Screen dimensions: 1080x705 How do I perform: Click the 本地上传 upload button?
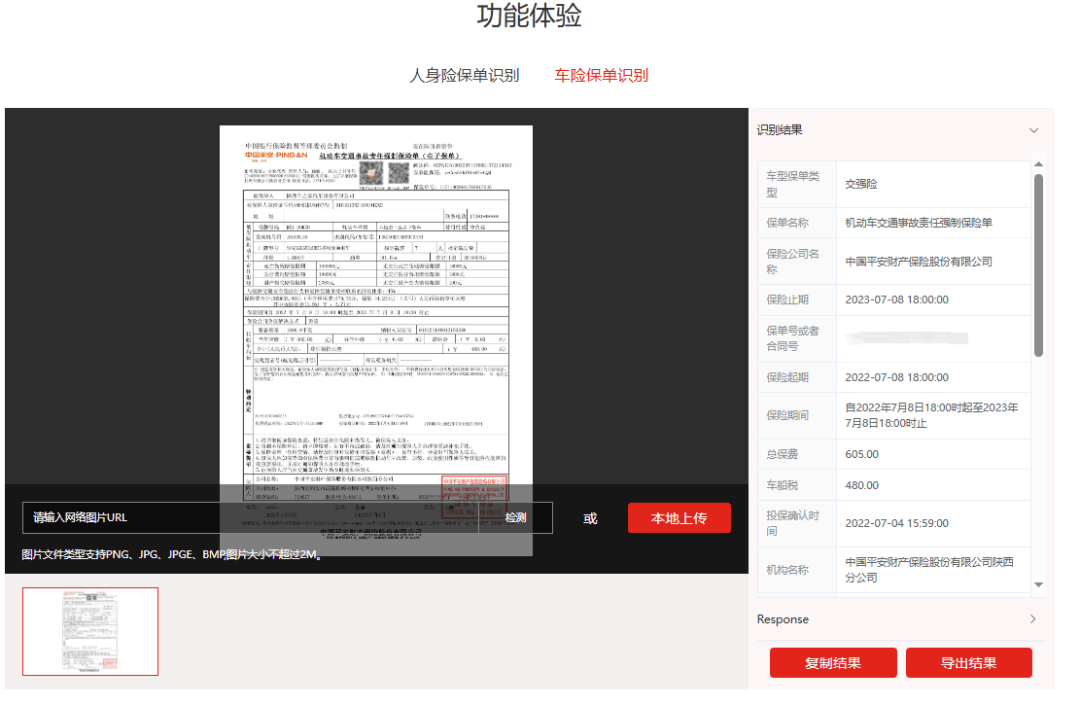point(678,518)
